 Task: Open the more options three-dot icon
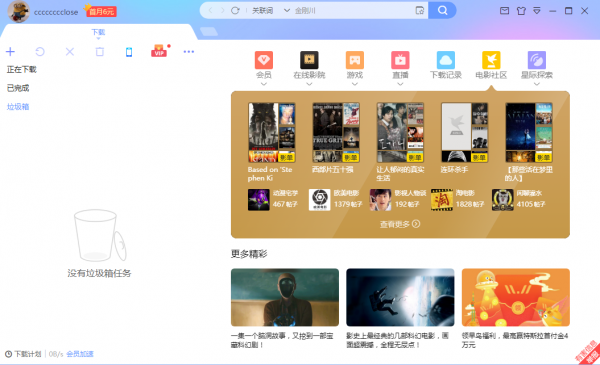pyautogui.click(x=189, y=51)
